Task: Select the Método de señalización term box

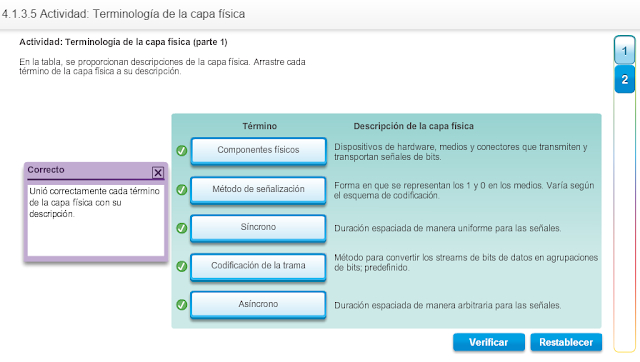Action: [258, 190]
